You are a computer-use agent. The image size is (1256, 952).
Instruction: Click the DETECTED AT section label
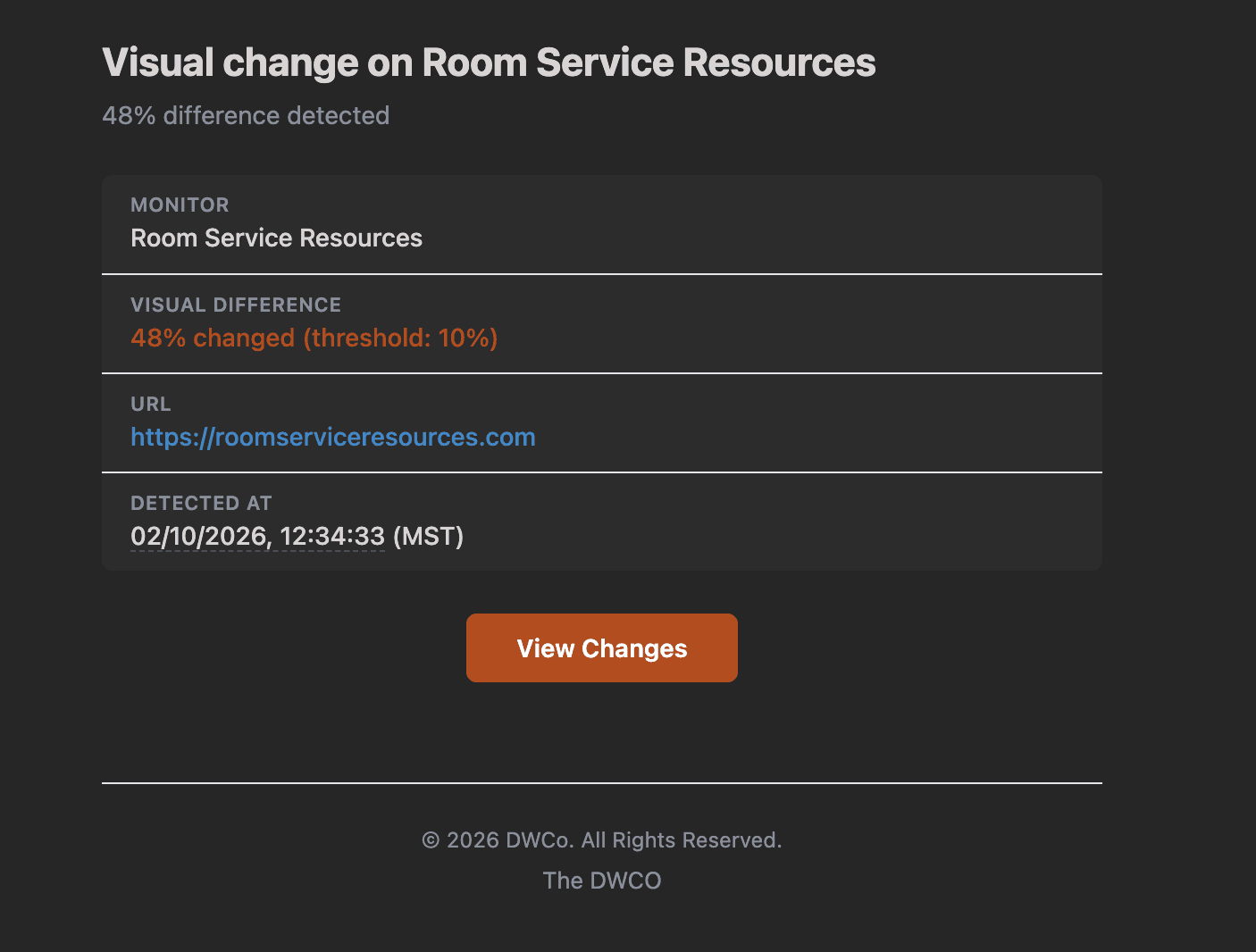(201, 503)
